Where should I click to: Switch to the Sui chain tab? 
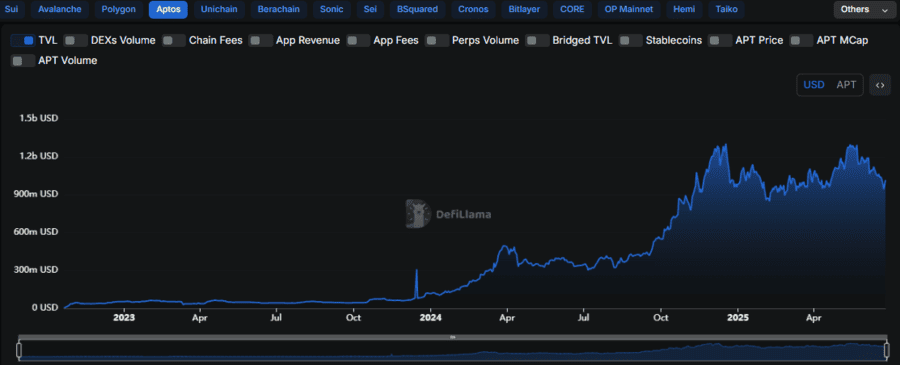coord(11,10)
